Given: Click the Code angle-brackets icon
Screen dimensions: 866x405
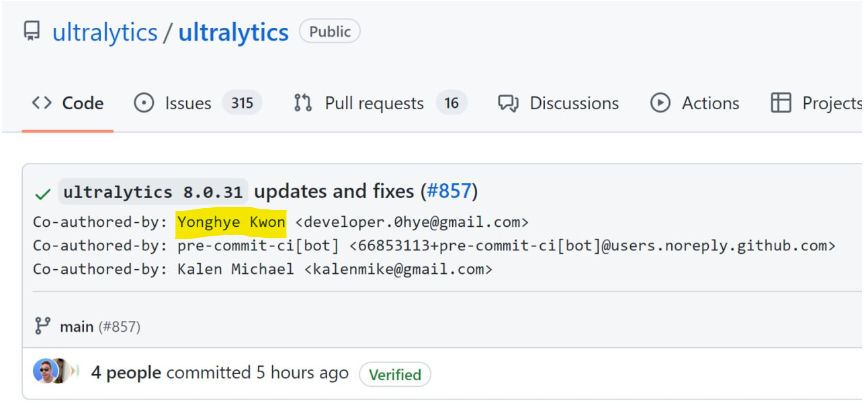Looking at the screenshot, I should coord(41,103).
